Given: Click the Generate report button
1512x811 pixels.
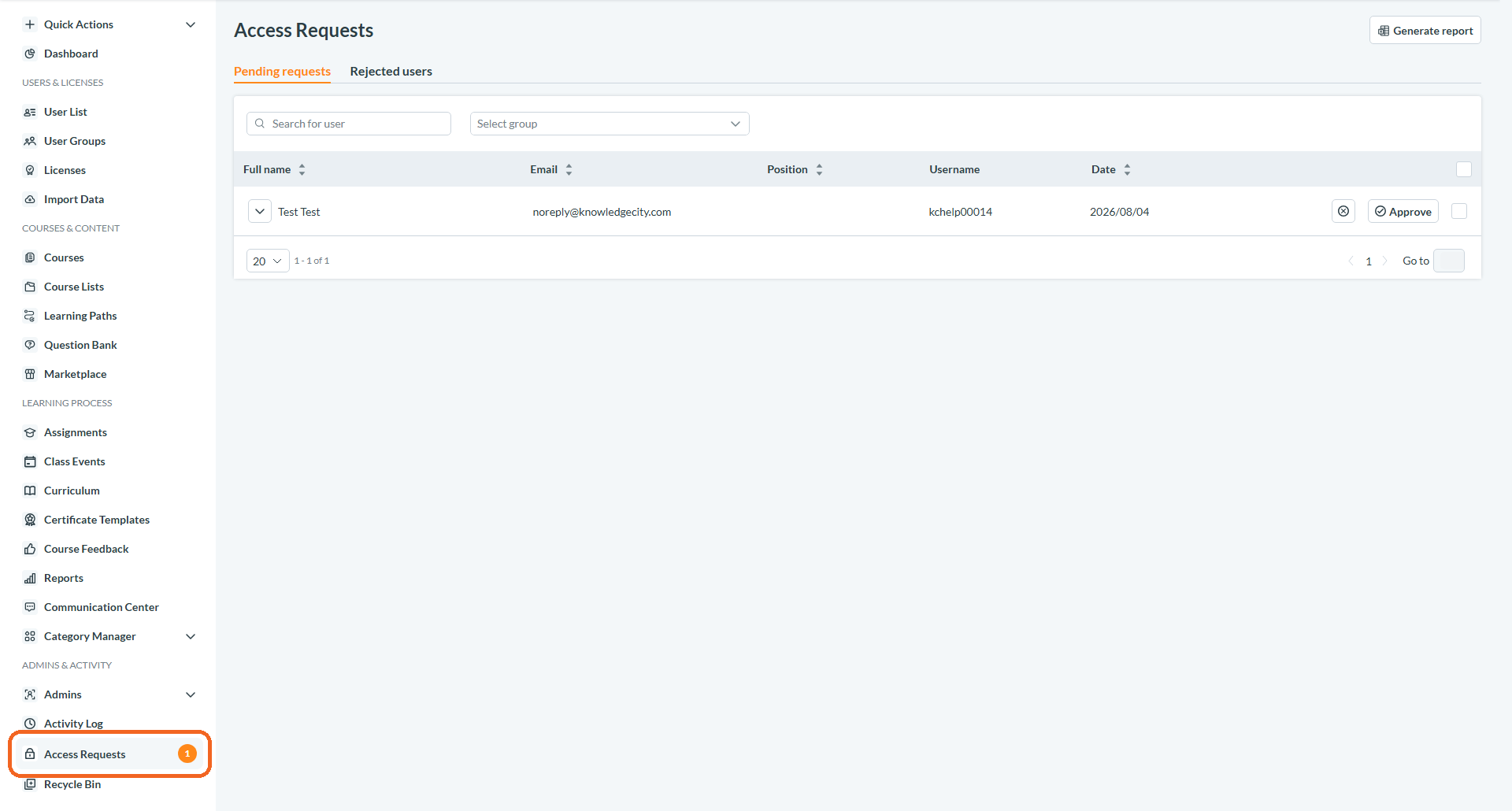Looking at the screenshot, I should [1425, 31].
